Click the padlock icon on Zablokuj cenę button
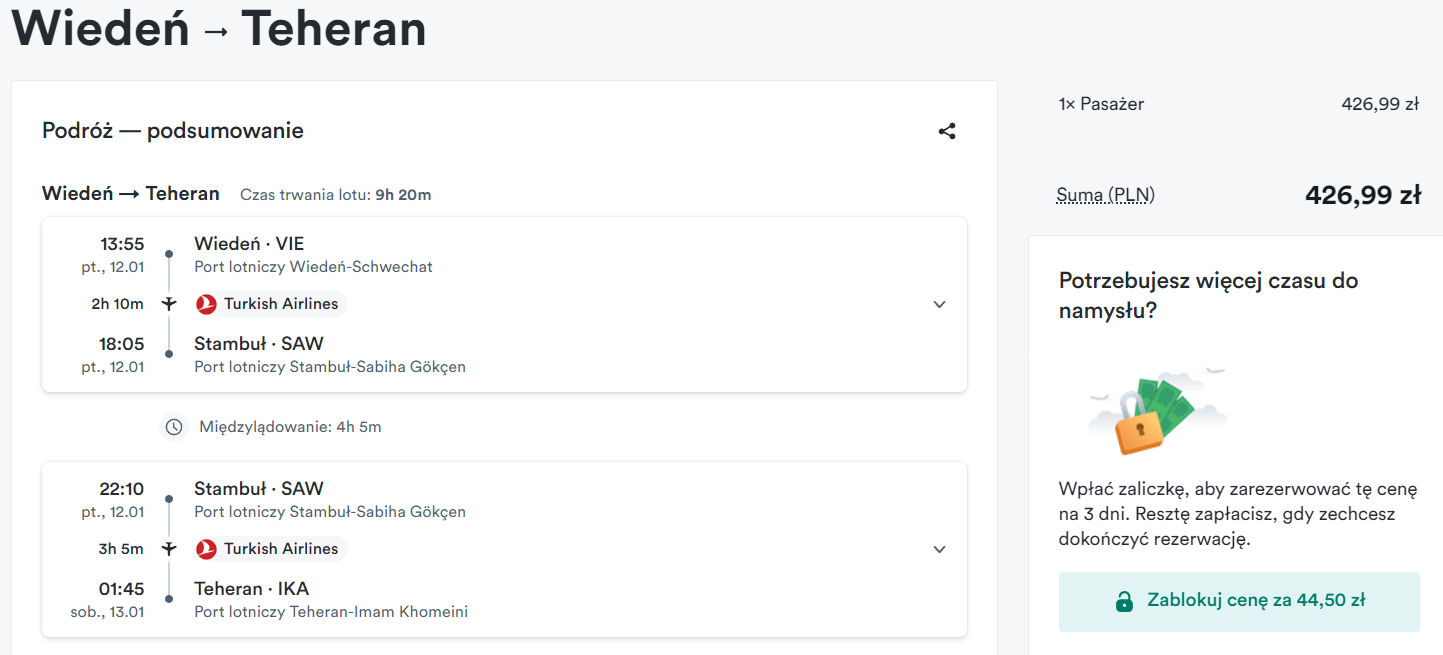Image resolution: width=1443 pixels, height=655 pixels. pyautogui.click(x=1124, y=602)
